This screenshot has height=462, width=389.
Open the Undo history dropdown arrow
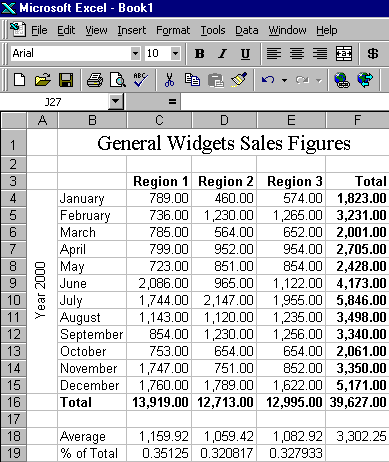click(x=284, y=80)
